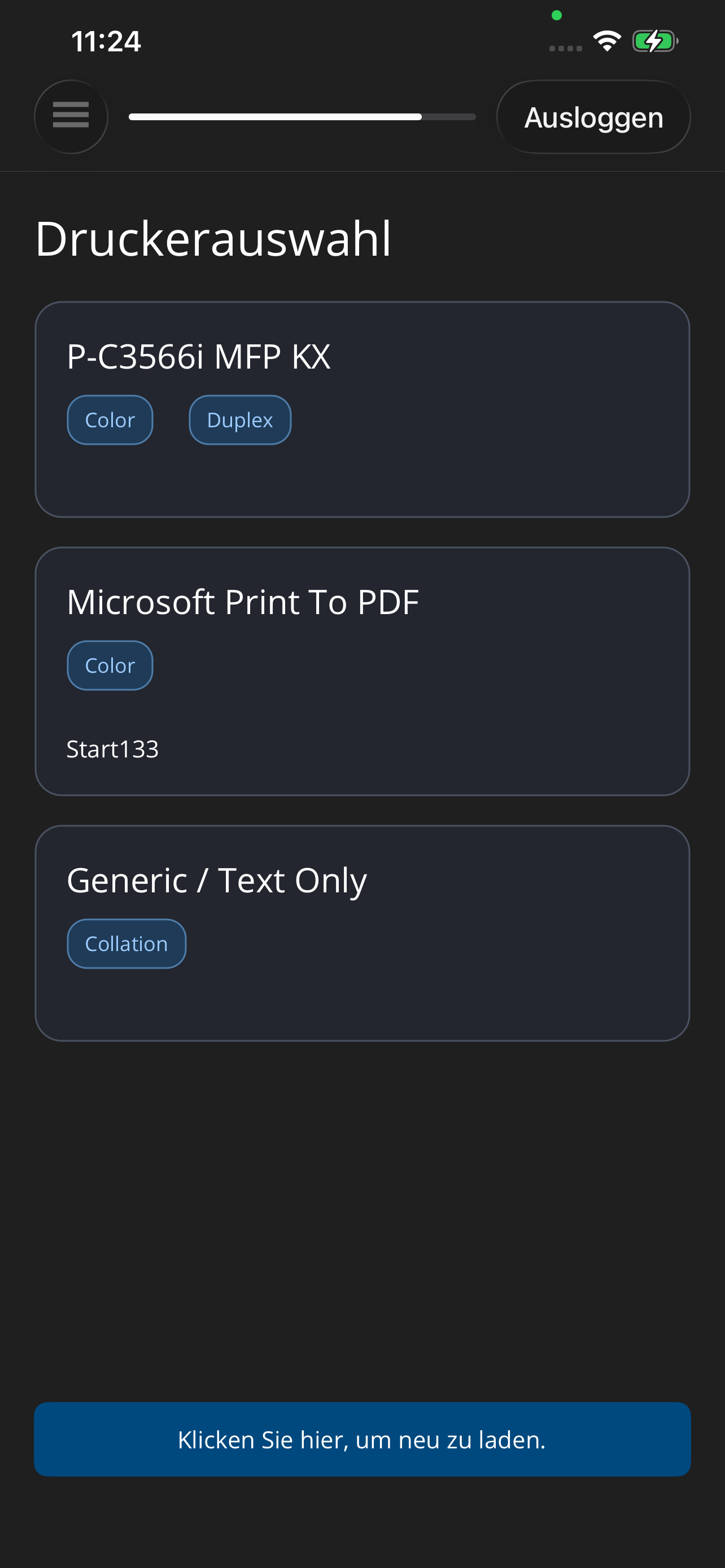The height and width of the screenshot is (1568, 725).
Task: Tap the battery charging icon
Action: click(x=654, y=41)
